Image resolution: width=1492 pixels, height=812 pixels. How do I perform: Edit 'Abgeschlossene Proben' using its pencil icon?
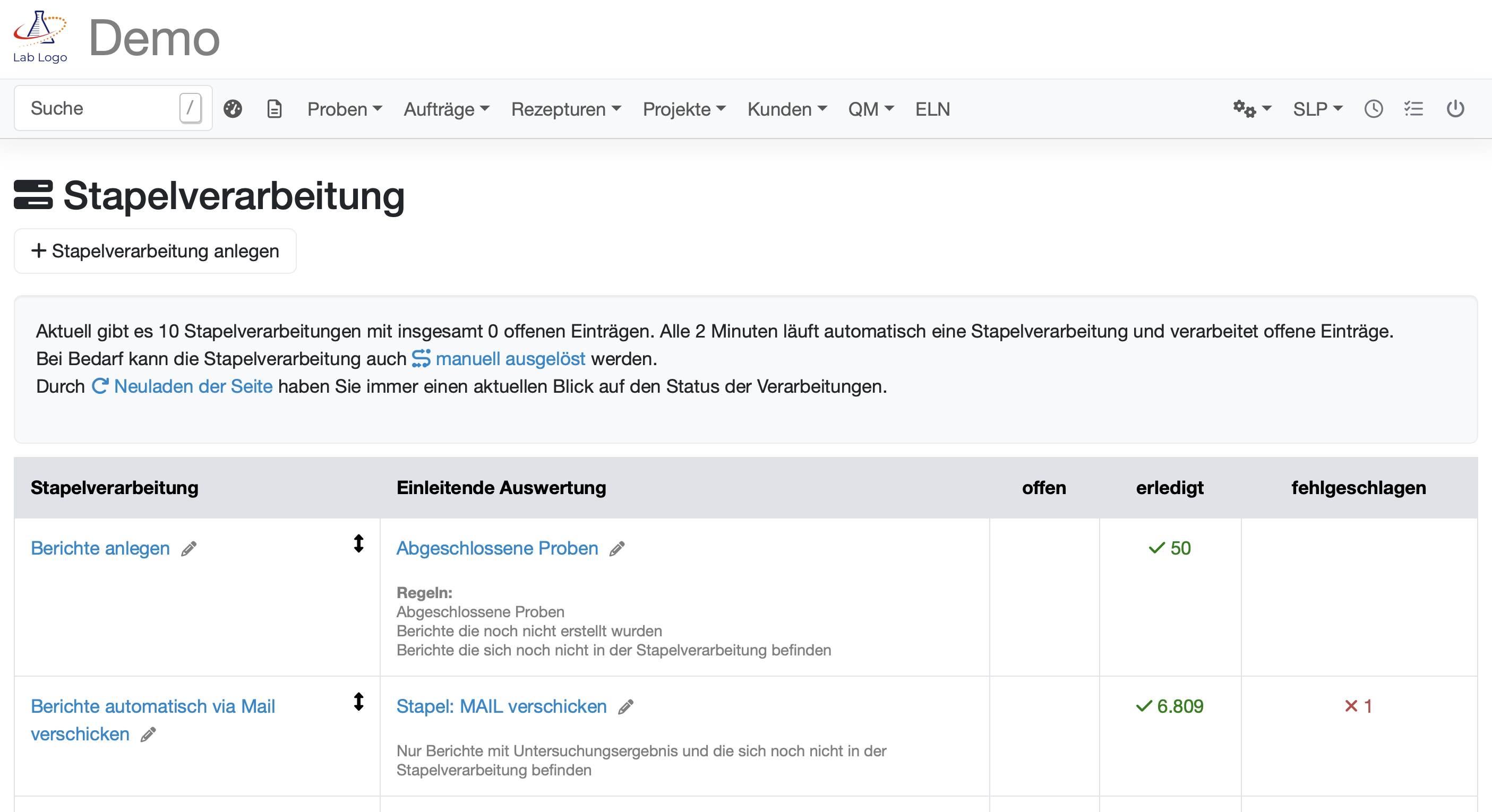pyautogui.click(x=618, y=549)
